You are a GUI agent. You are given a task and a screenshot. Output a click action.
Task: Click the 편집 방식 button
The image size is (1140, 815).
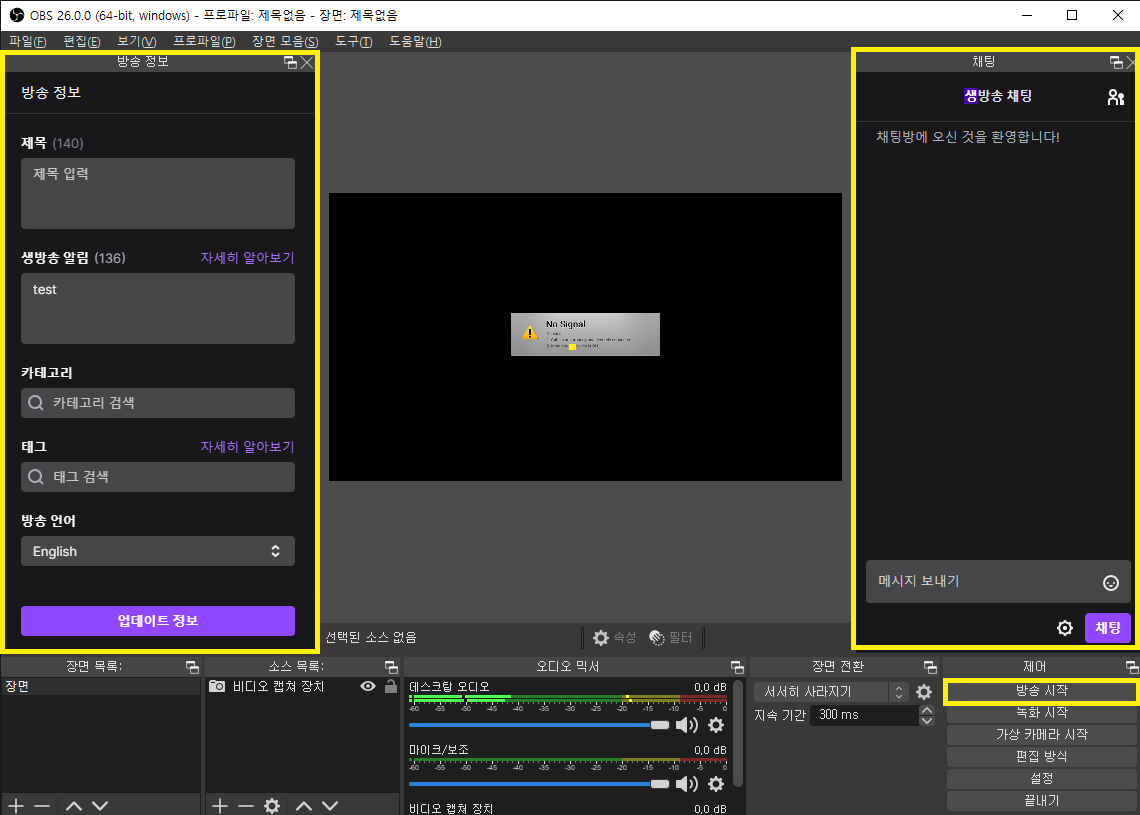click(1041, 757)
